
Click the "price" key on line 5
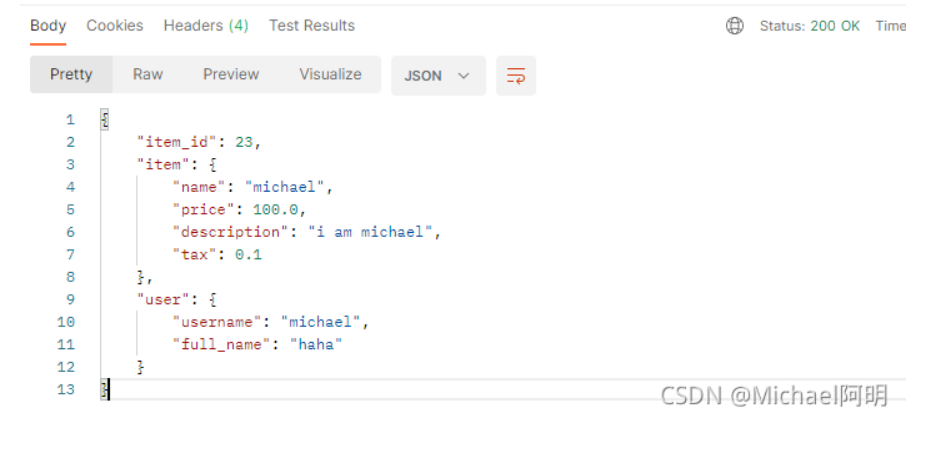(203, 210)
